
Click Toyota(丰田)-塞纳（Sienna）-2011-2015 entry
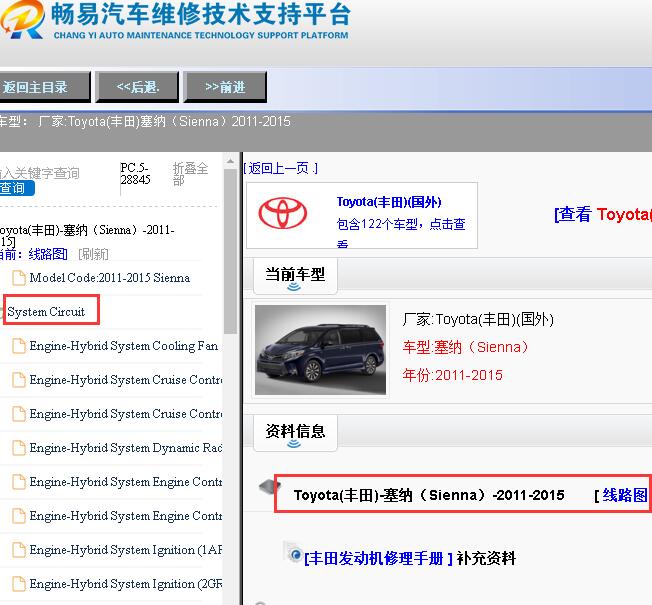pos(429,495)
